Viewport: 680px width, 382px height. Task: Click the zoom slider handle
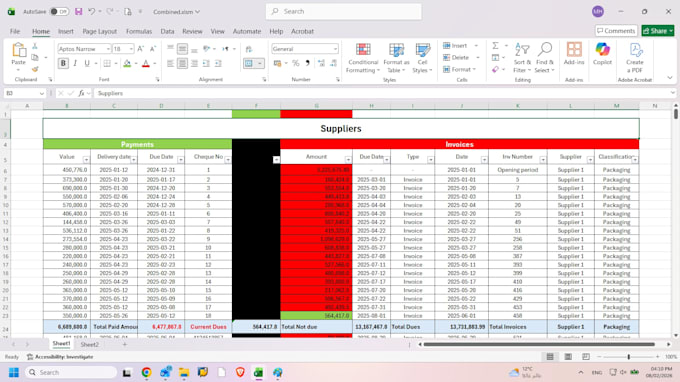628,356
